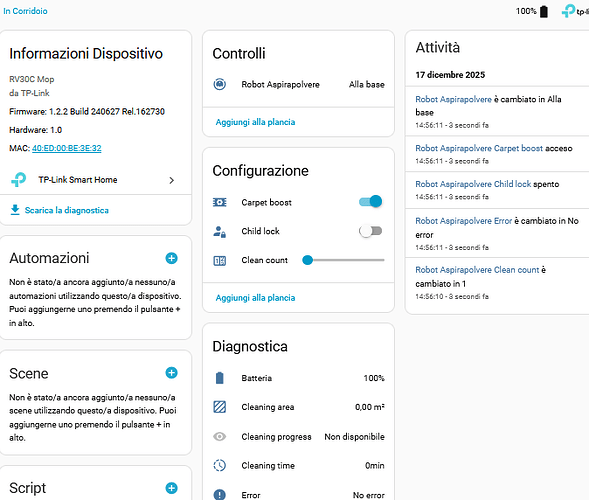The width and height of the screenshot is (589, 500).
Task: Enable the Child lock toggle
Action: point(370,231)
